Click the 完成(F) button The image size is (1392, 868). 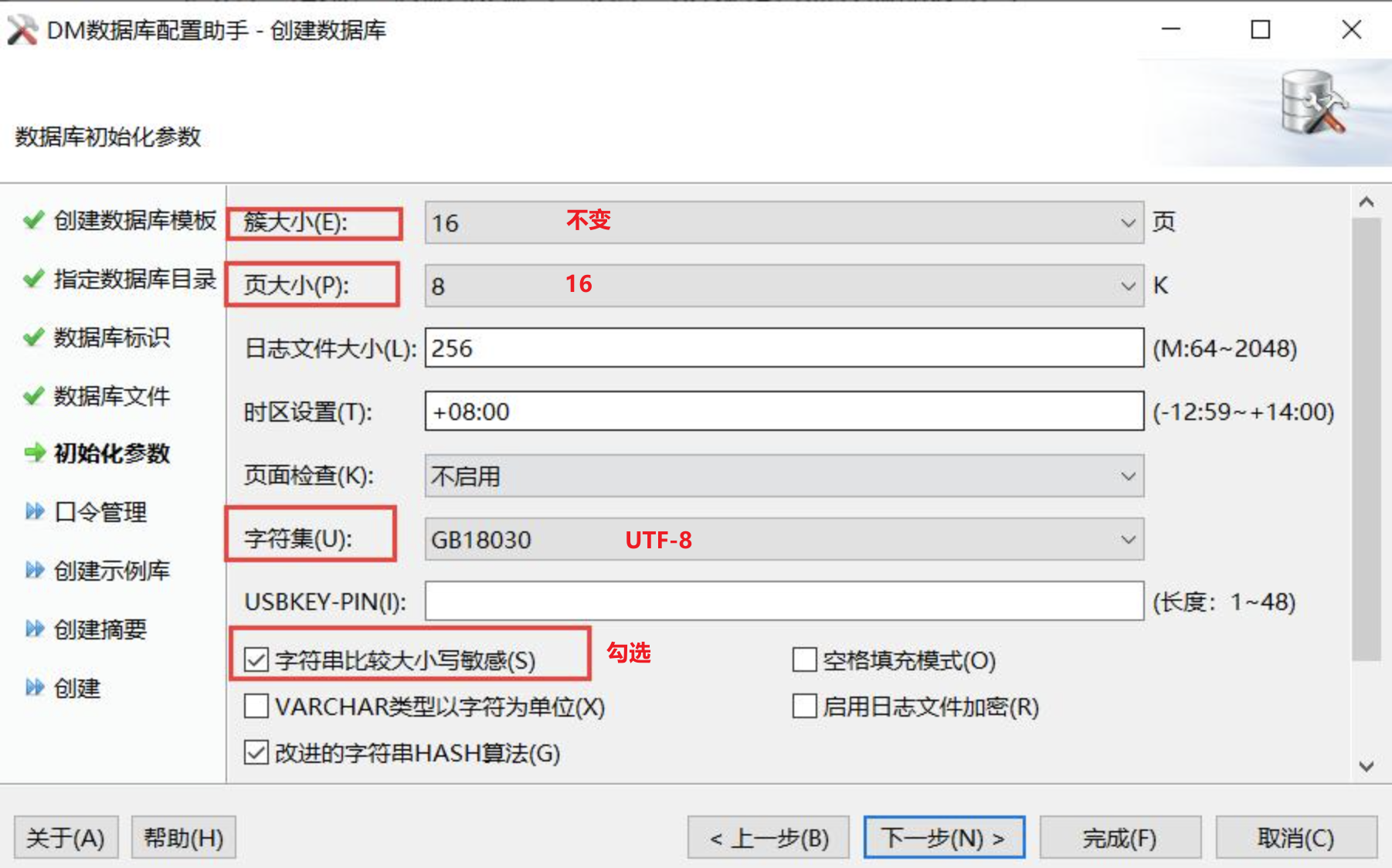click(x=1120, y=837)
